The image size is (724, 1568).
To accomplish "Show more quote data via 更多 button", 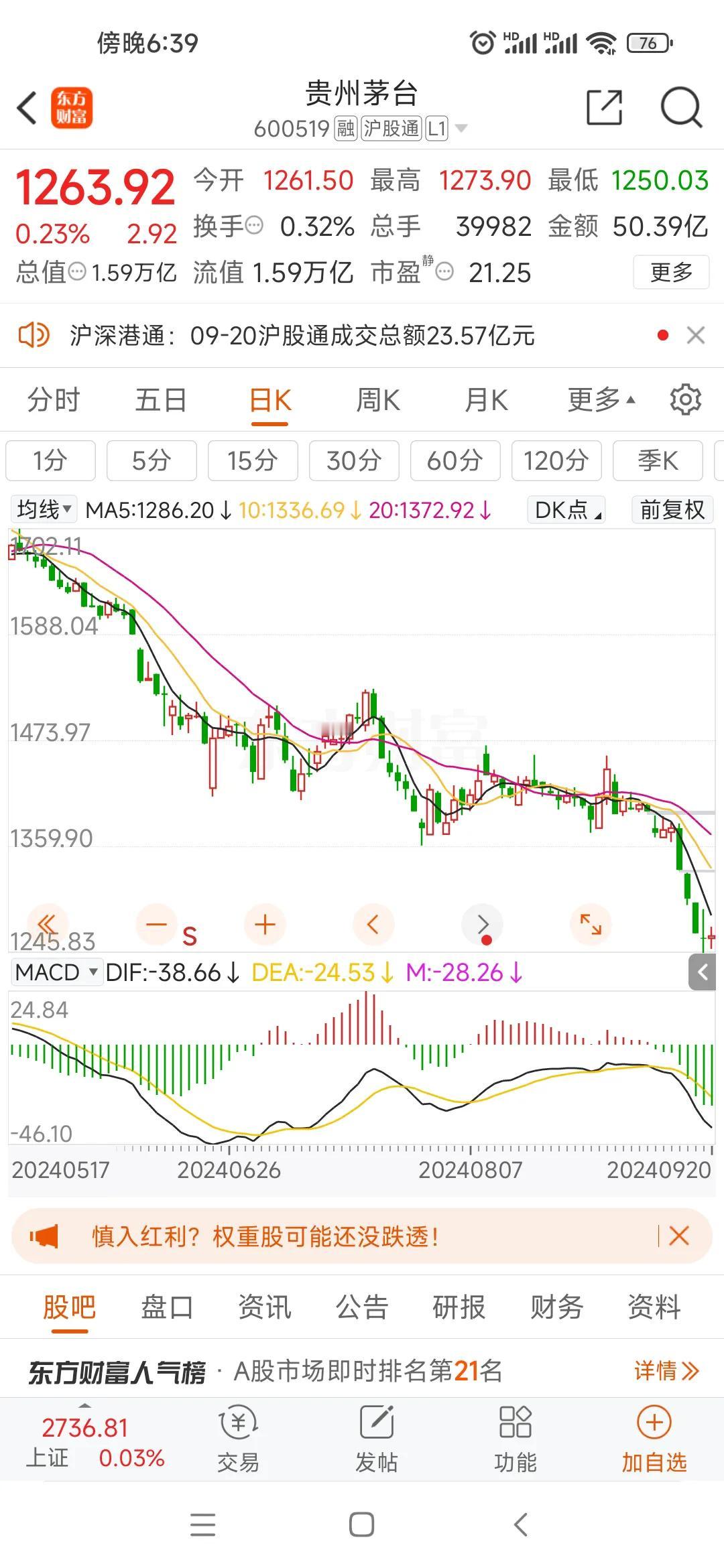I will point(671,272).
